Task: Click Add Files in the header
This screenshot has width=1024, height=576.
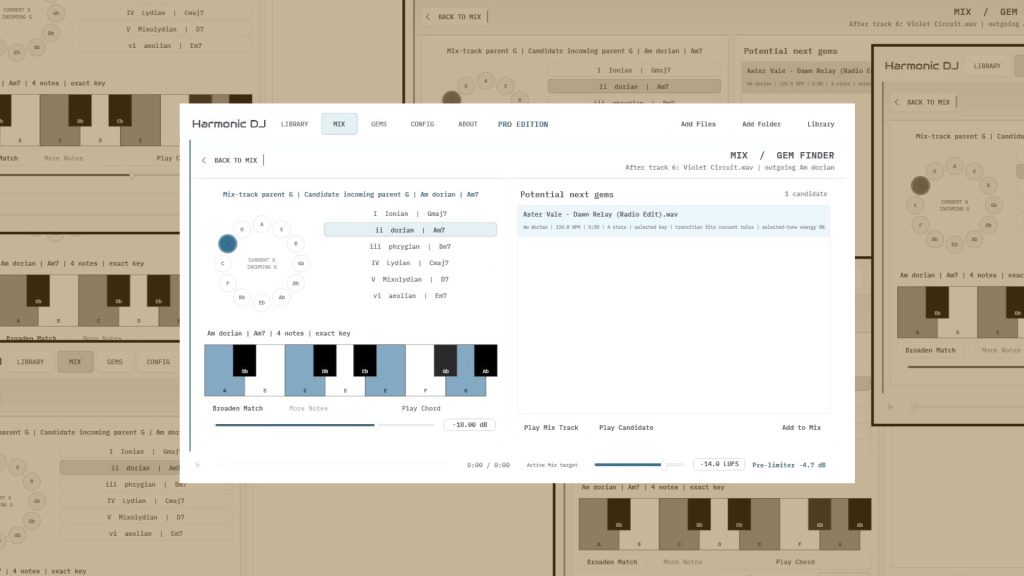Action: coord(698,124)
